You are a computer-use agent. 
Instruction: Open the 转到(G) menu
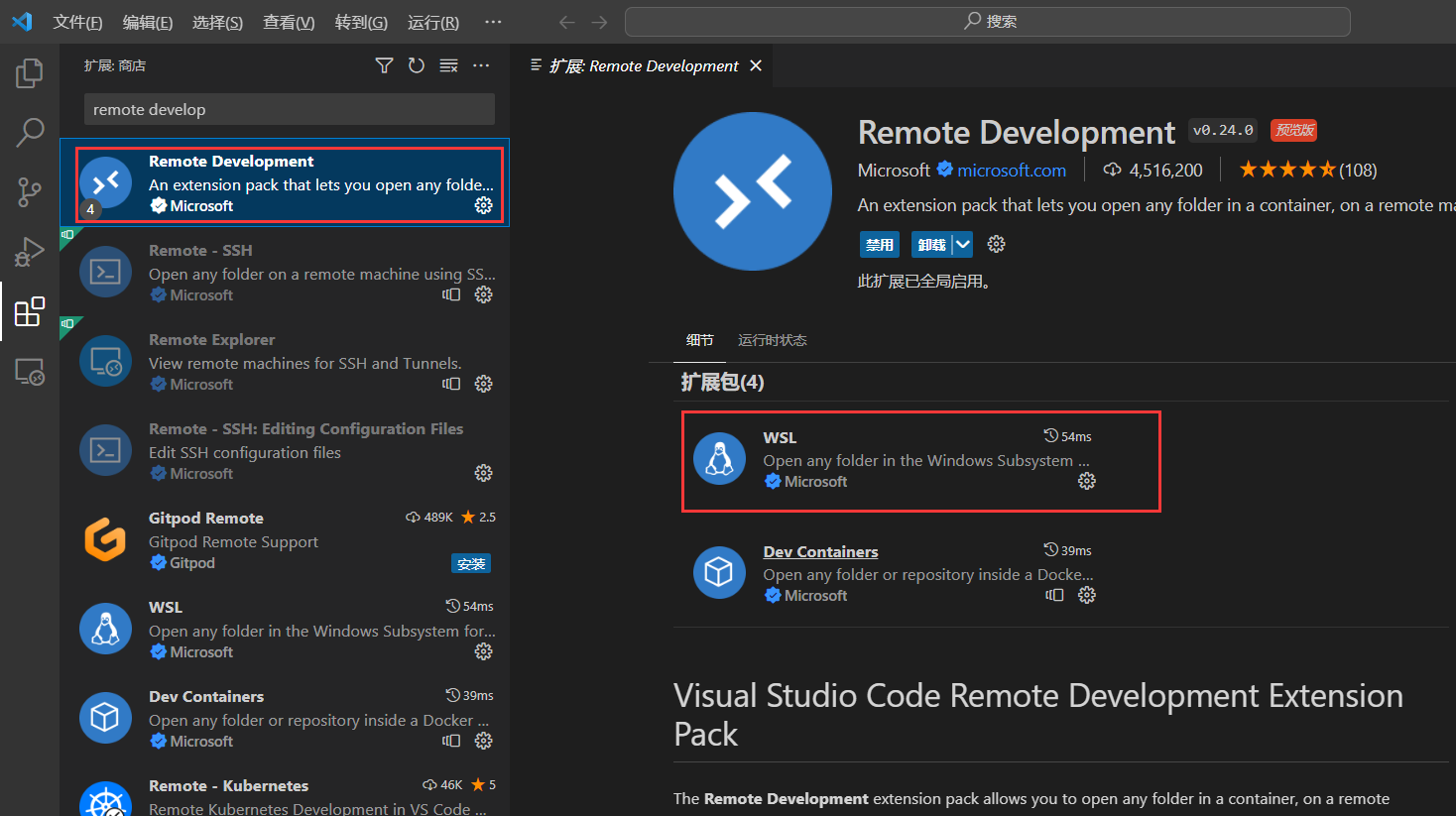click(361, 22)
